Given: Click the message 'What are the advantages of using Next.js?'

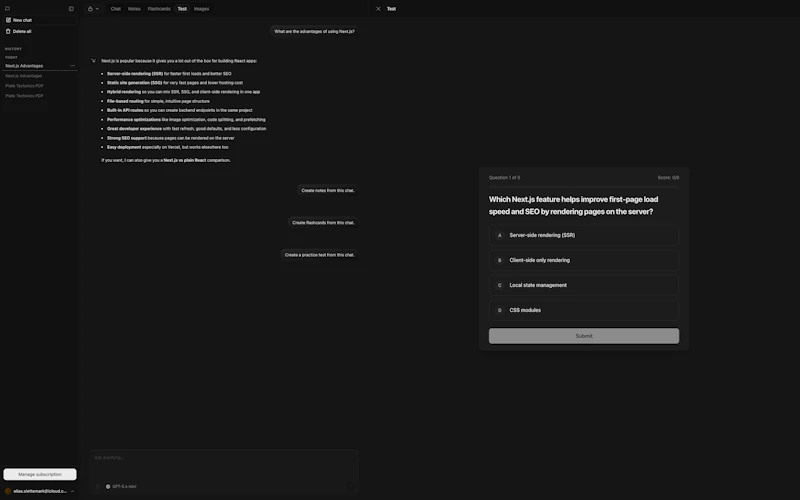Looking at the screenshot, I should point(314,31).
